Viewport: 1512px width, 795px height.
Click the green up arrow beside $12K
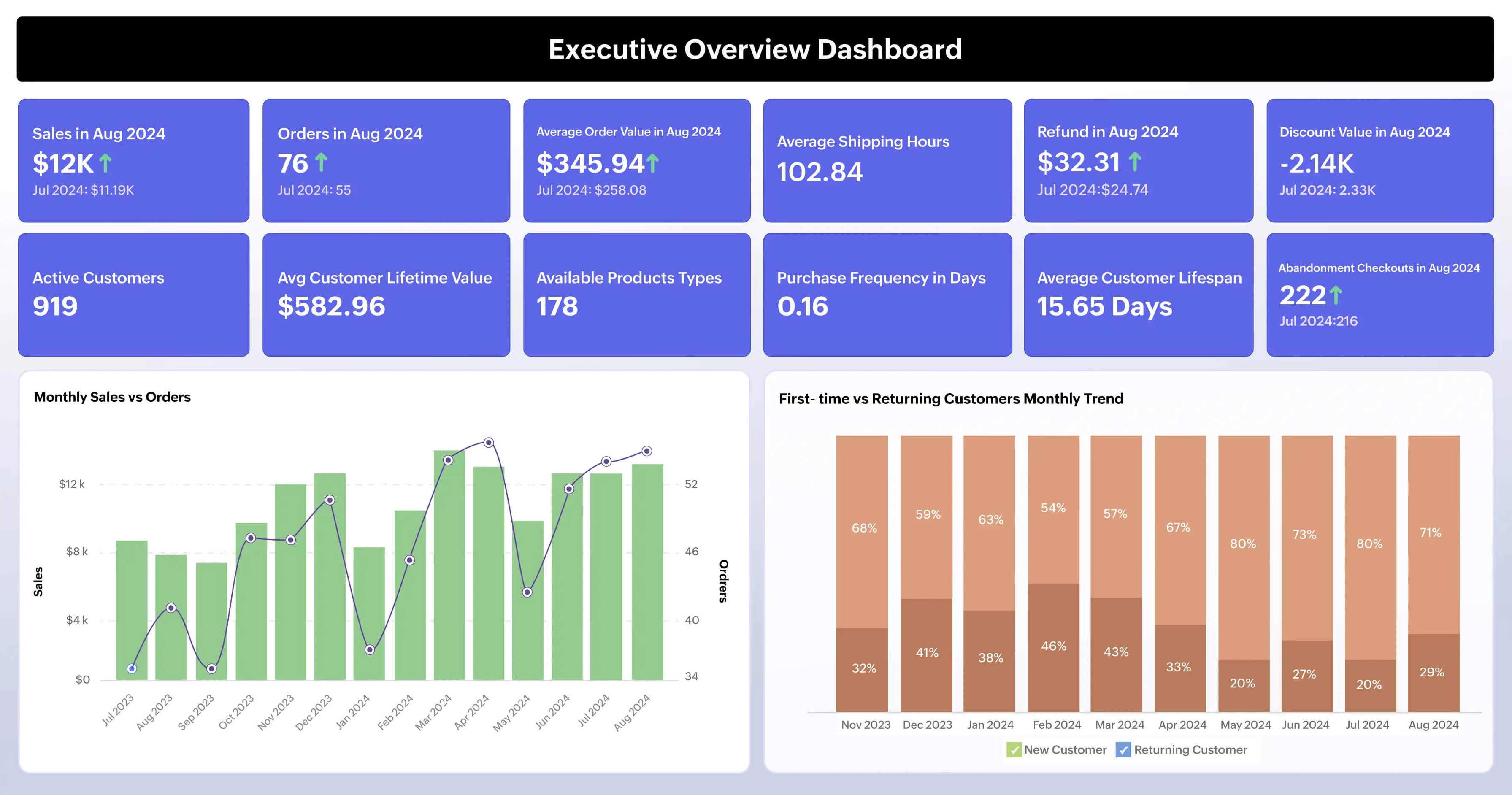pyautogui.click(x=105, y=163)
